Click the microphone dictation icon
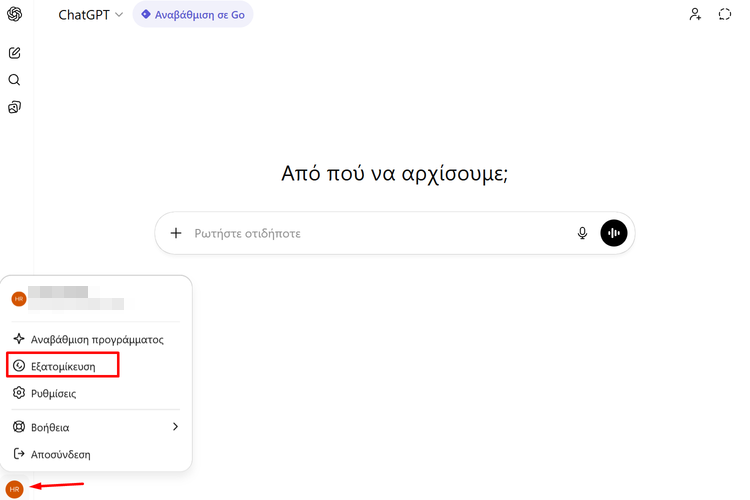This screenshot has height=500, width=750. pyautogui.click(x=582, y=233)
